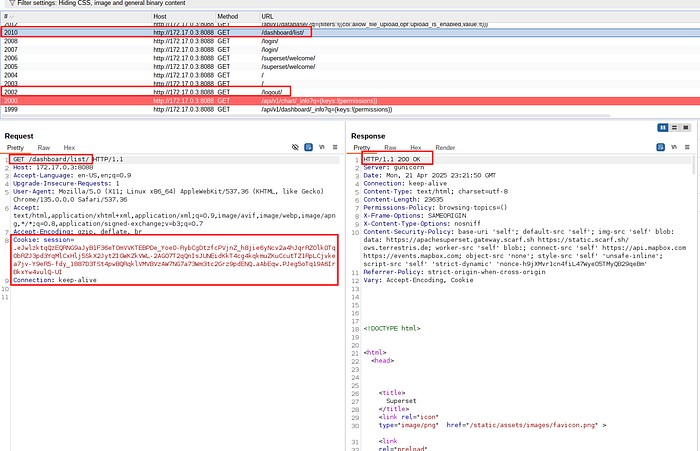Select history row 2005 /superset/welcome/
This screenshot has width=700, height=451.
(x=350, y=67)
